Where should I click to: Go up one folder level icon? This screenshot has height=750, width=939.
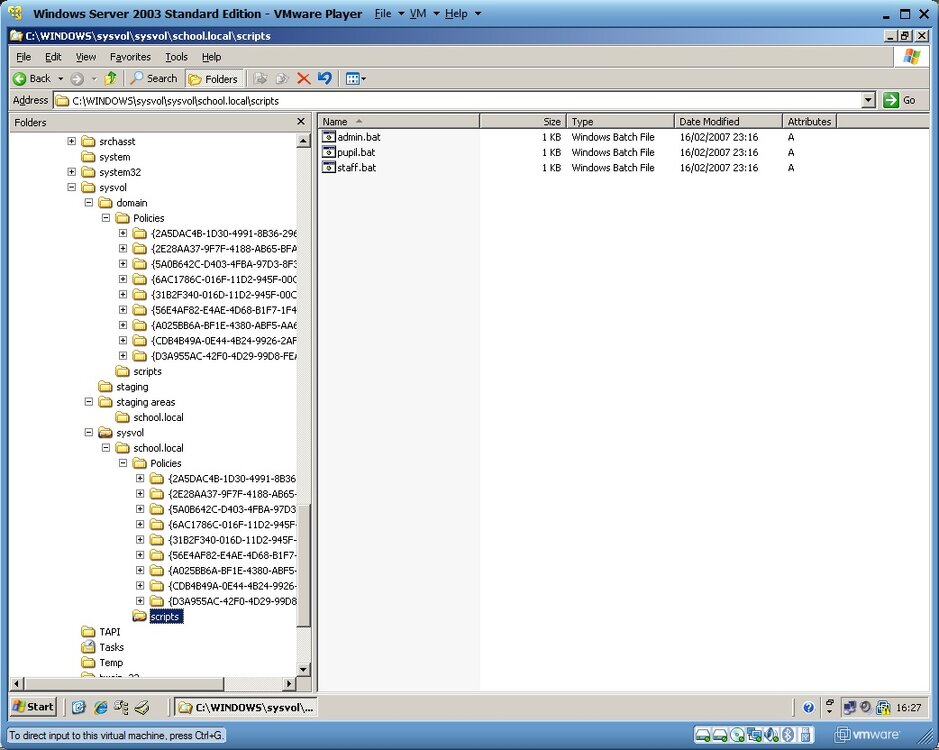tap(111, 78)
